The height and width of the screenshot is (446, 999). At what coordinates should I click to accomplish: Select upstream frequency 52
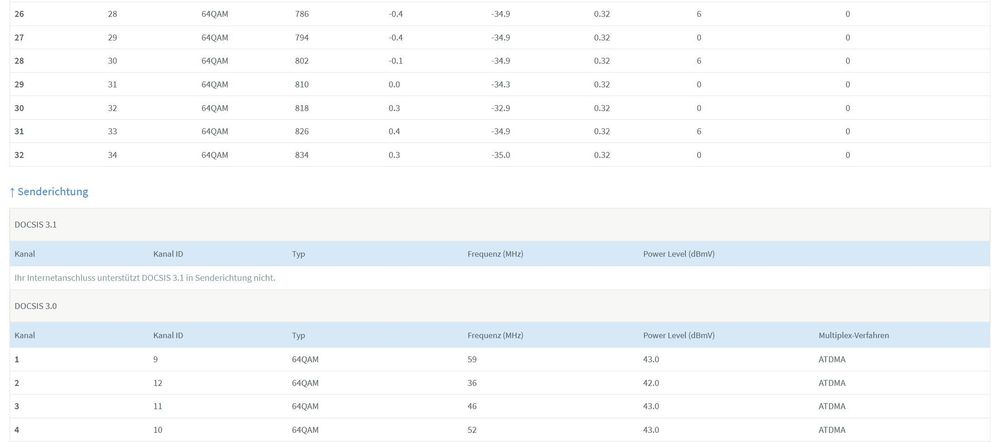(472, 430)
